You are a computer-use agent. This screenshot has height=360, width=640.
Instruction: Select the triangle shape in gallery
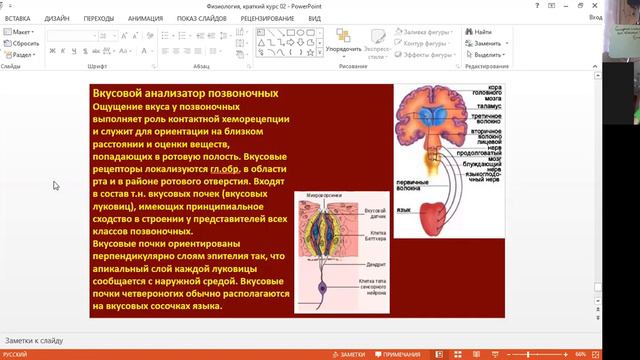[x=261, y=42]
